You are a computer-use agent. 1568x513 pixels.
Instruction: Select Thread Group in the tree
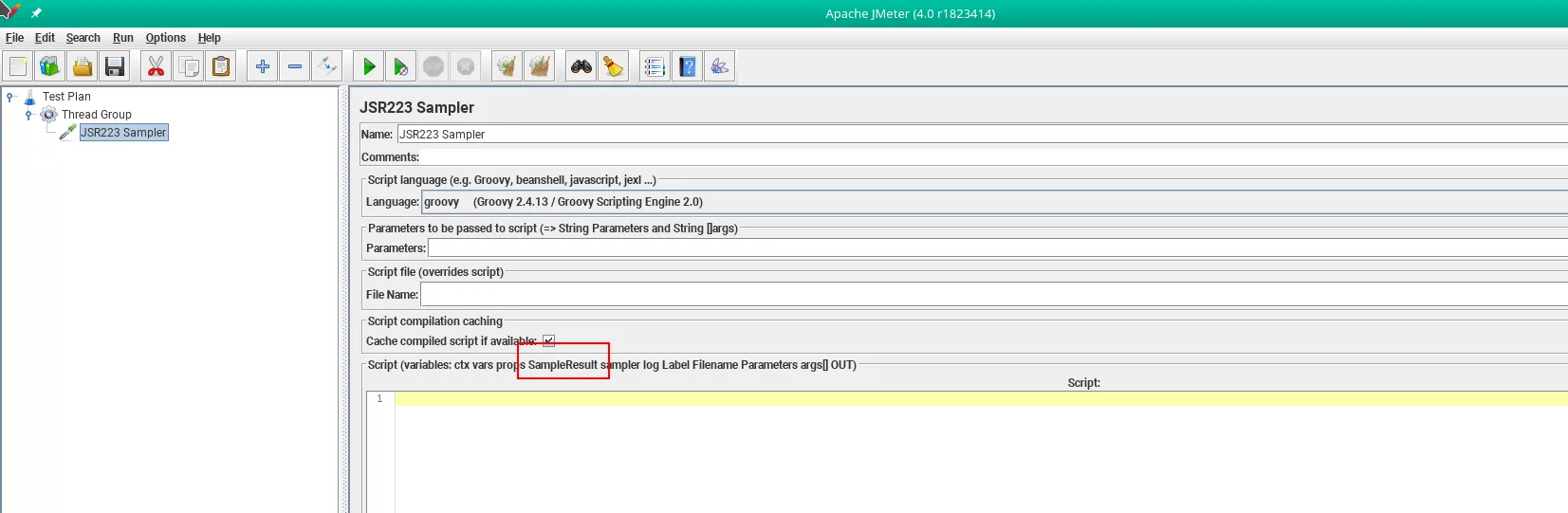(96, 115)
